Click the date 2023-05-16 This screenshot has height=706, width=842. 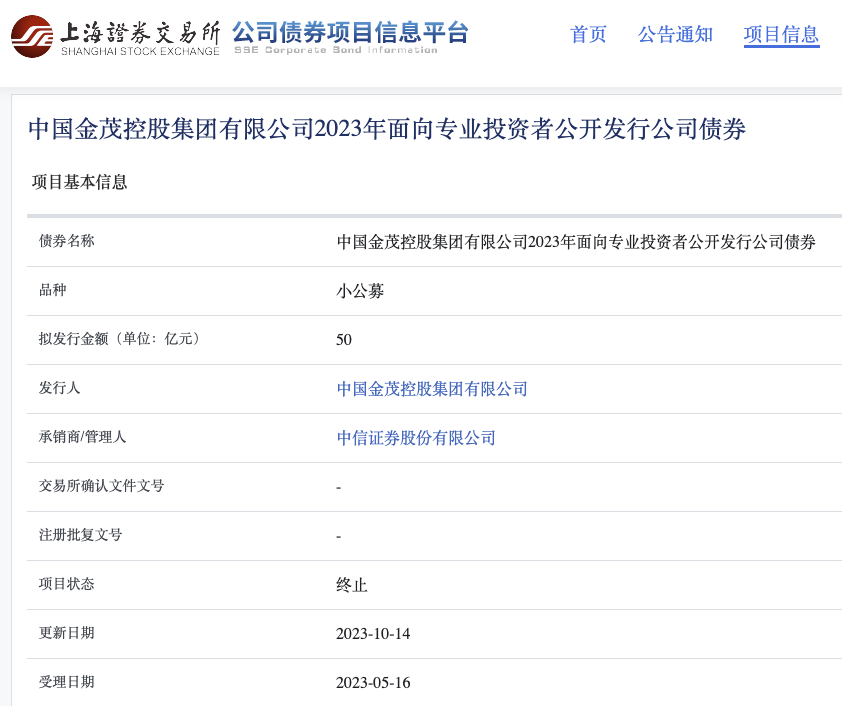point(373,683)
